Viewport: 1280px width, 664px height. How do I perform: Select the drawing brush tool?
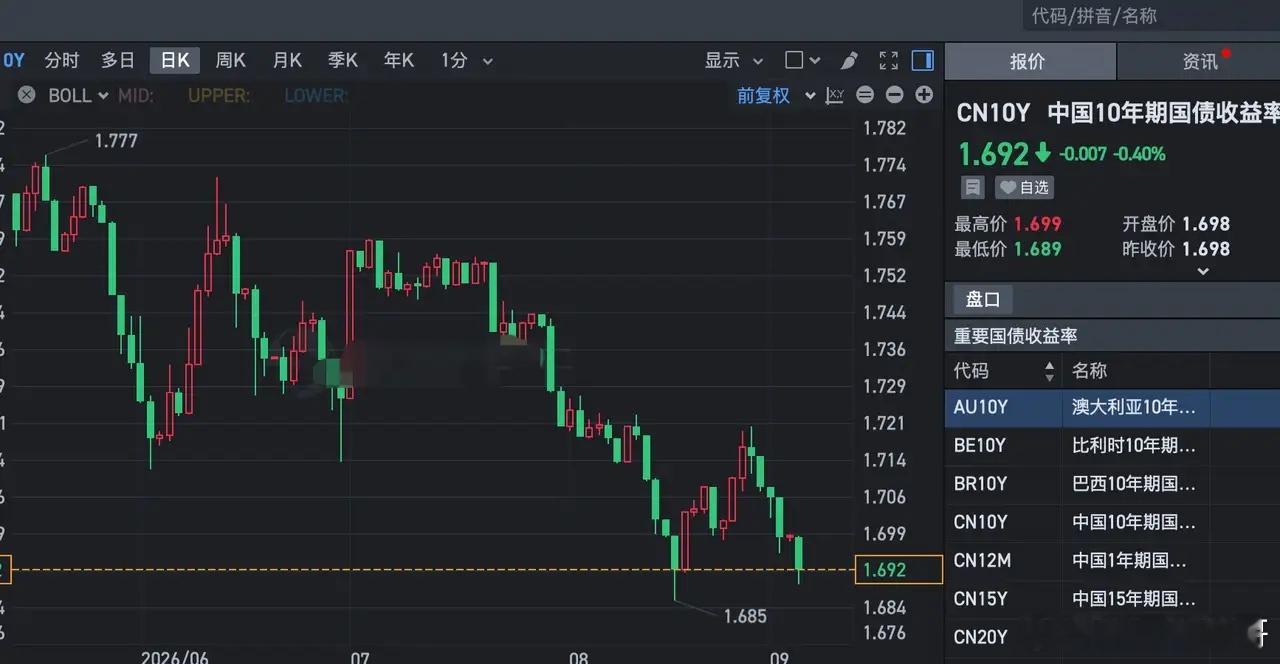tap(849, 61)
